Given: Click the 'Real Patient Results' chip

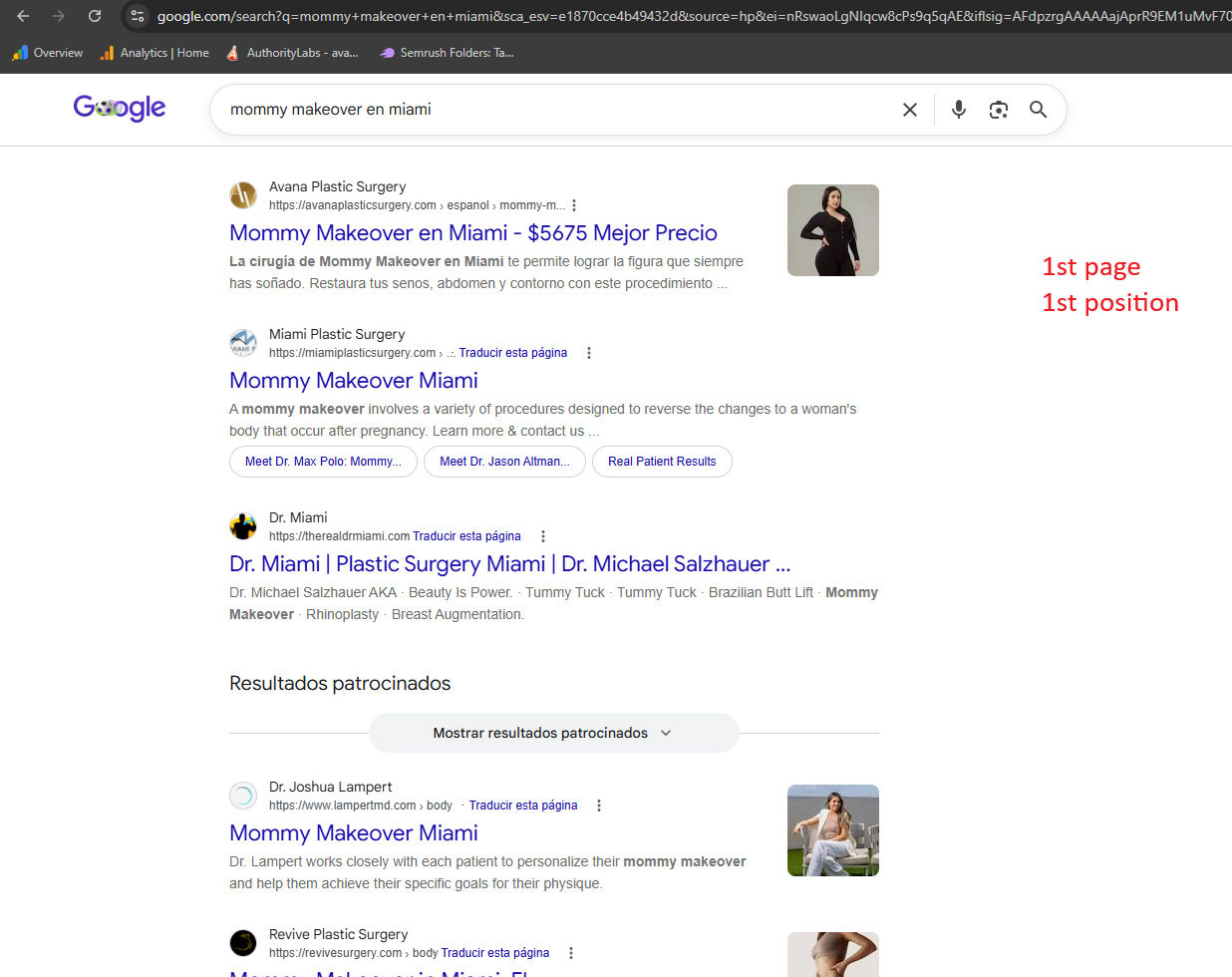Looking at the screenshot, I should pos(662,462).
